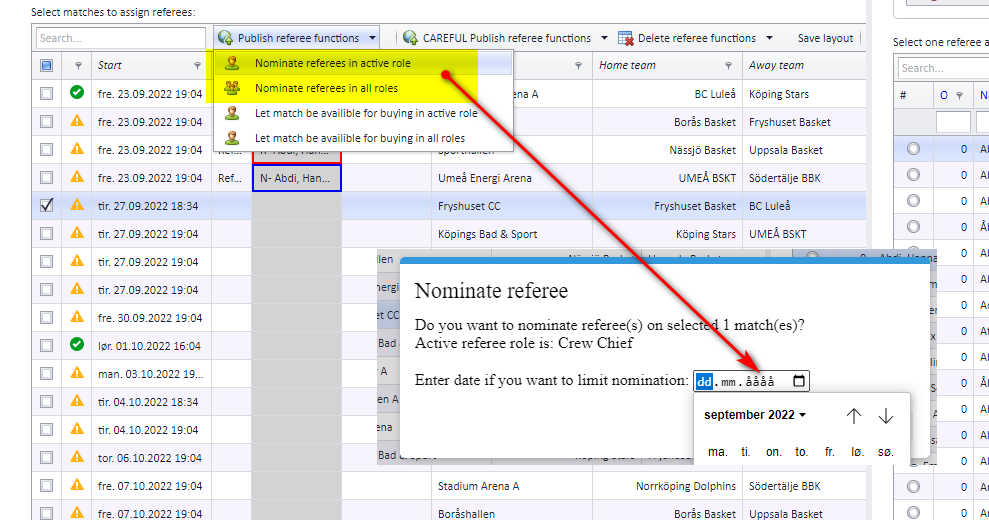The image size is (989, 520).
Task: Toggle the select-all checkbox in table header
Action: [x=47, y=66]
